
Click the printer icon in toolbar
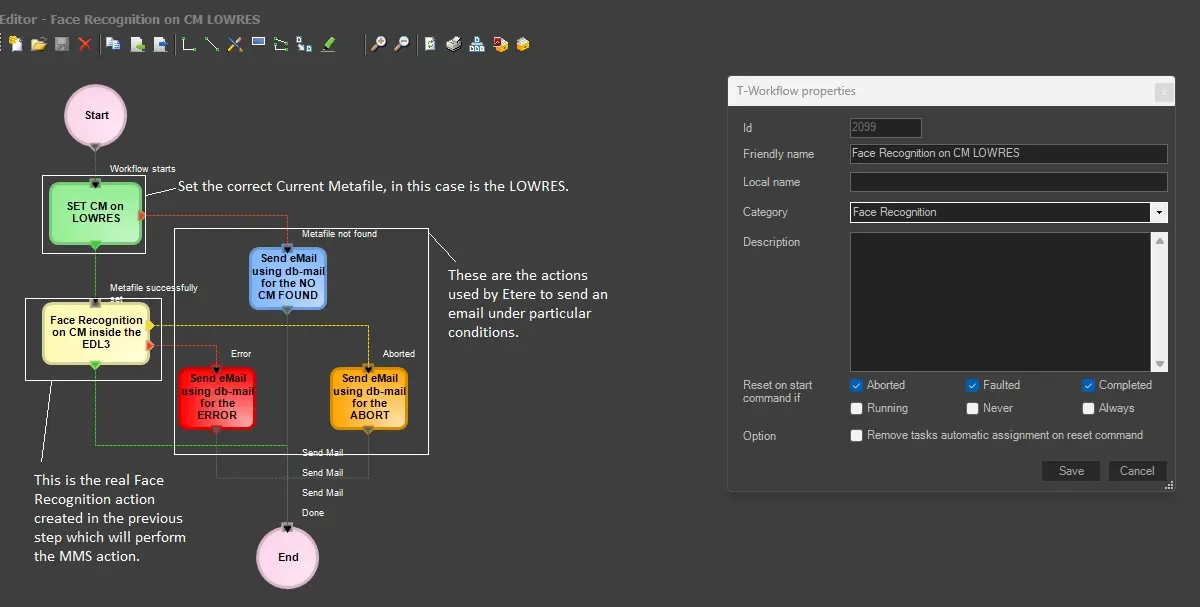(x=453, y=44)
